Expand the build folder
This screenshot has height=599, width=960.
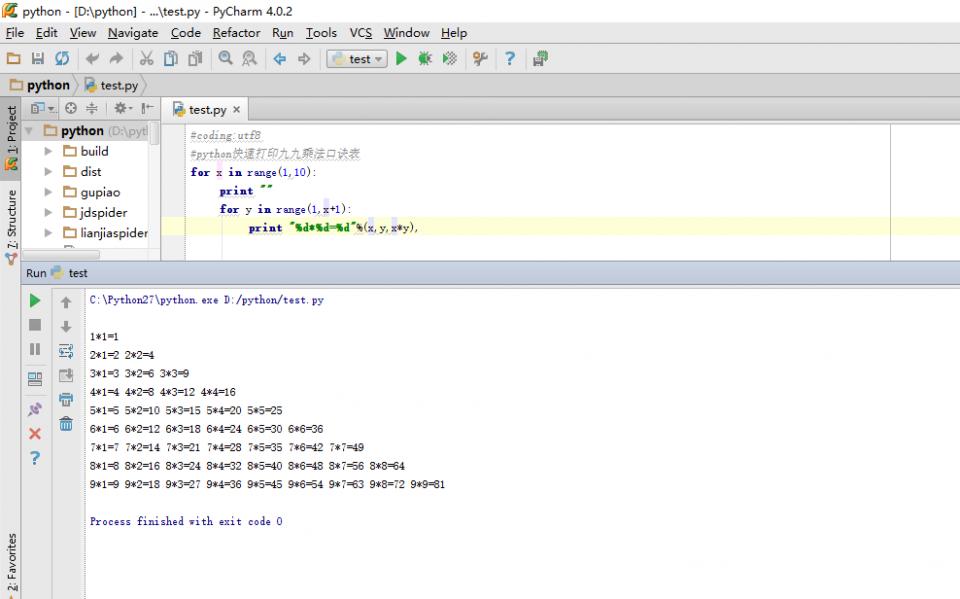coord(48,151)
